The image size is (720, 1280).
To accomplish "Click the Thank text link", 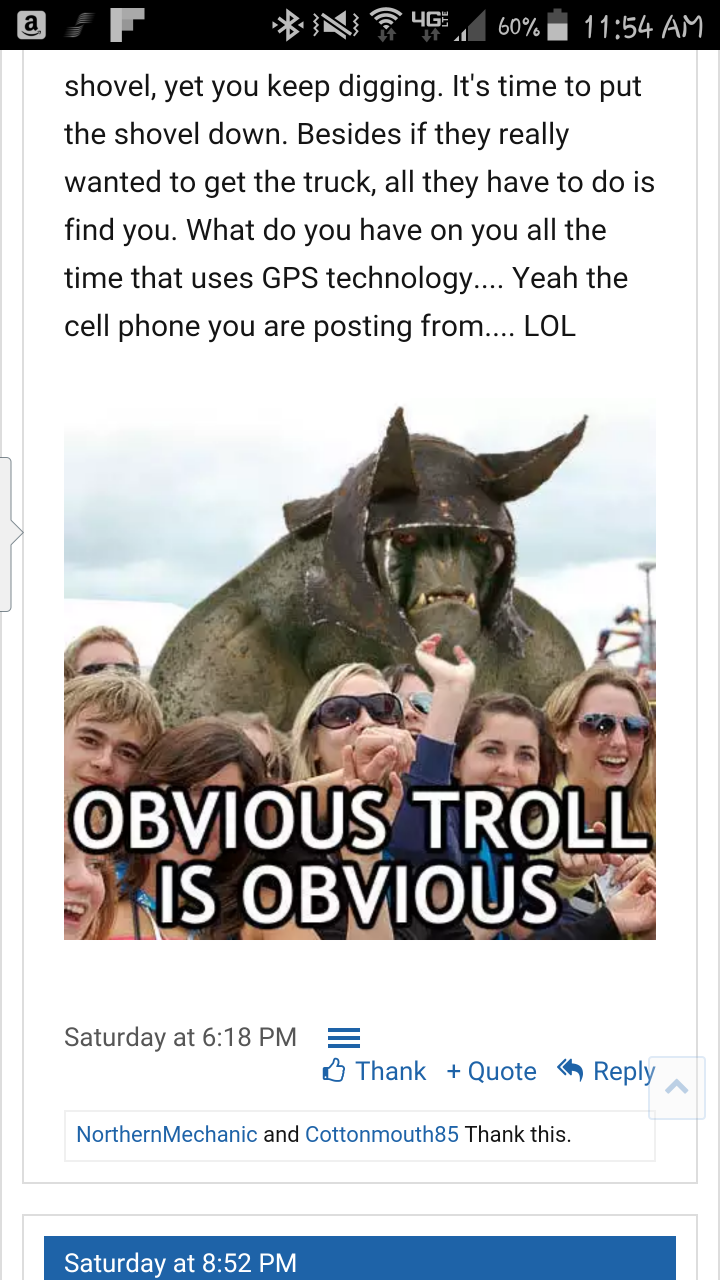I will (x=391, y=1071).
